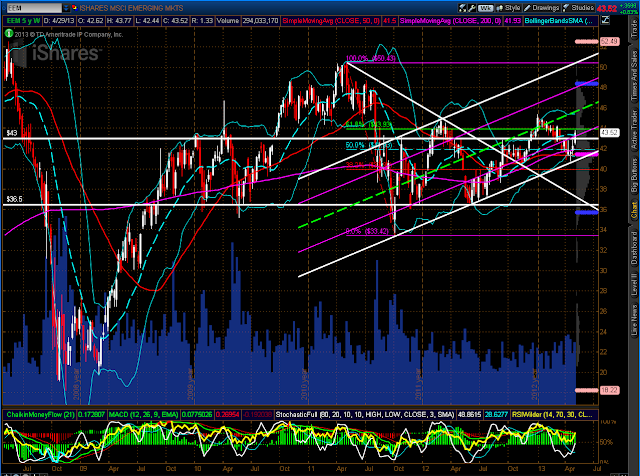This screenshot has width=640, height=476.
Task: Click the chart scale icon below Studies
Action: click(x=605, y=20)
